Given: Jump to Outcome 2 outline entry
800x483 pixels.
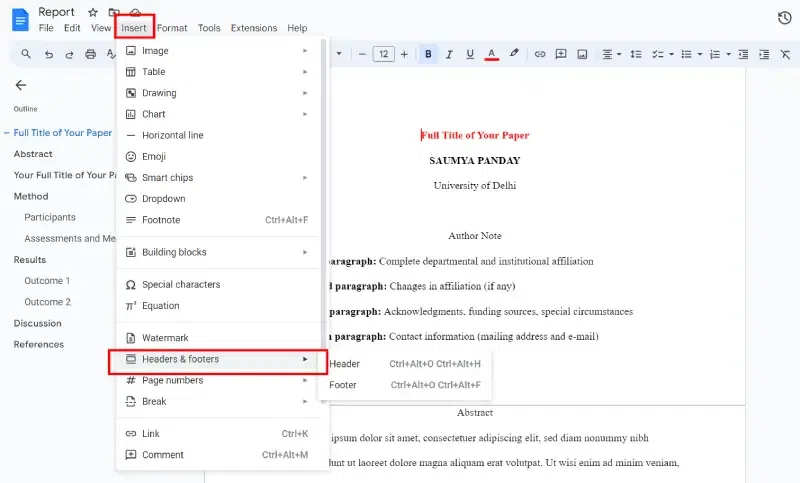Looking at the screenshot, I should pos(47,302).
